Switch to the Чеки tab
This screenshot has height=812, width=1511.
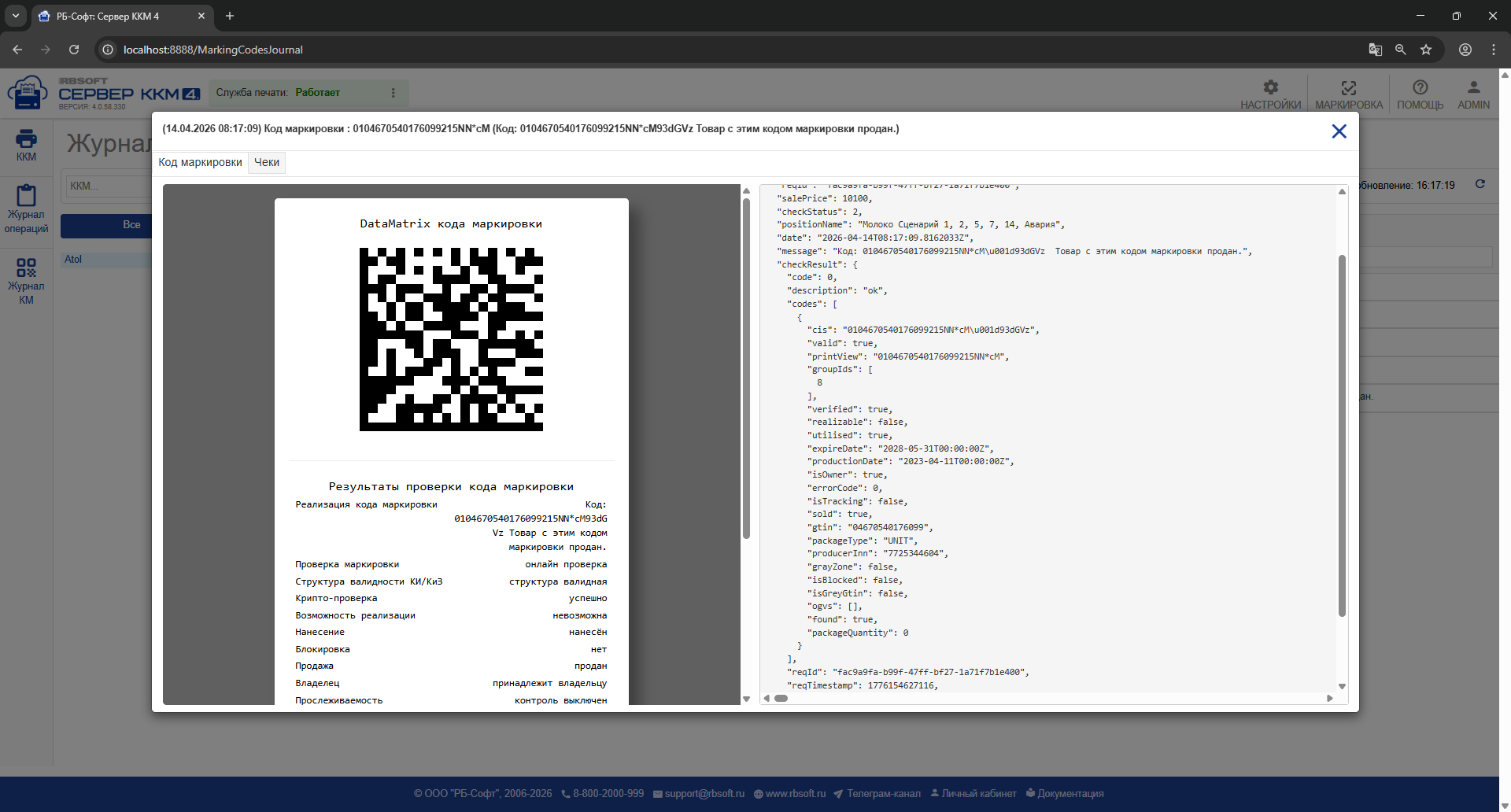267,162
